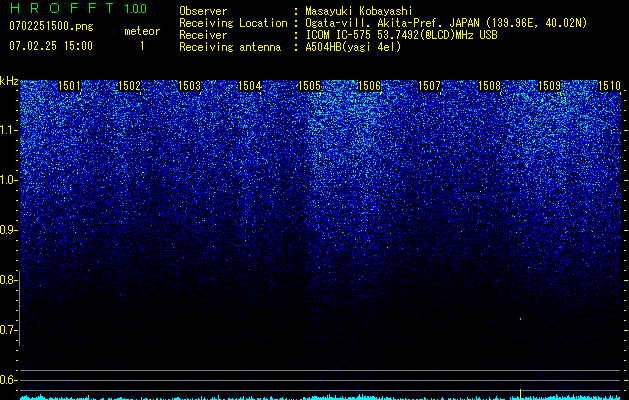The height and width of the screenshot is (400, 629).
Task: Click the 1502 time marker
Action: click(130, 85)
